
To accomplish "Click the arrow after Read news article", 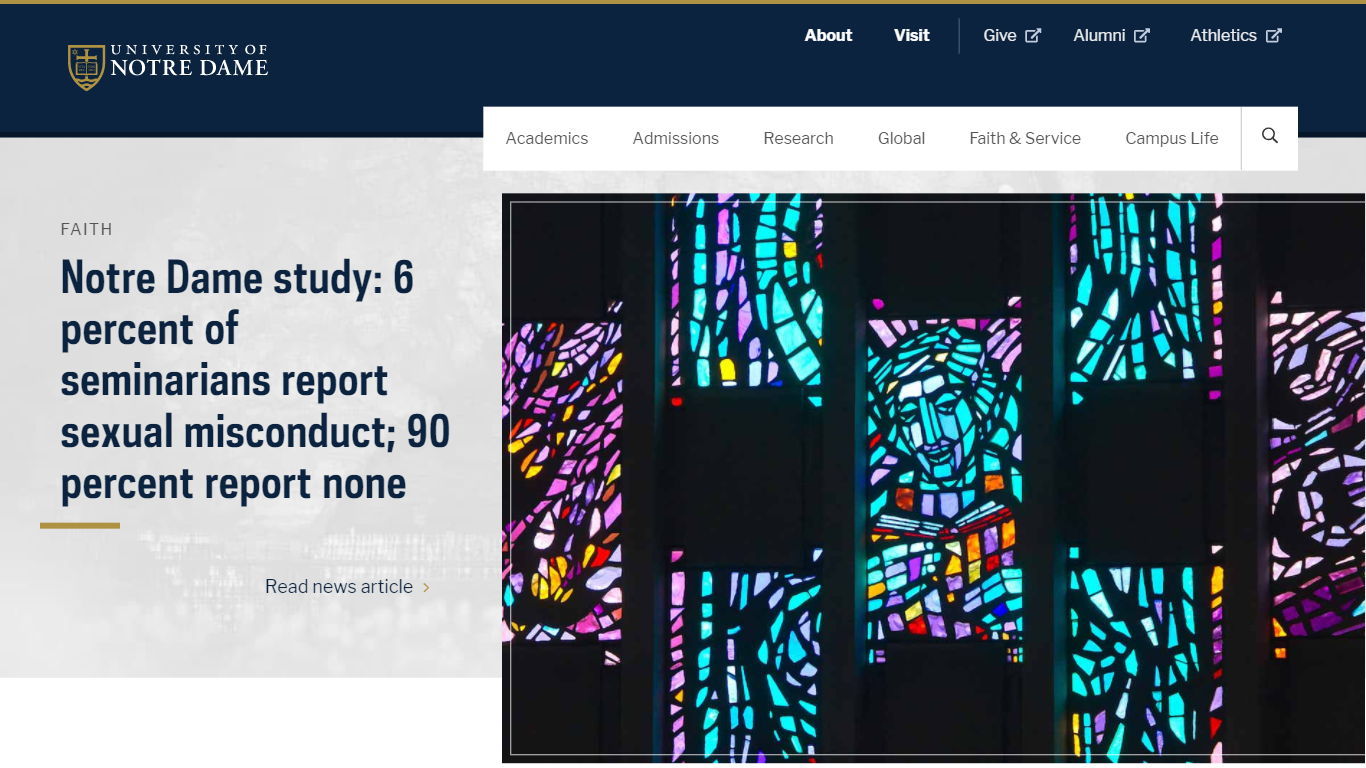I will coord(426,587).
